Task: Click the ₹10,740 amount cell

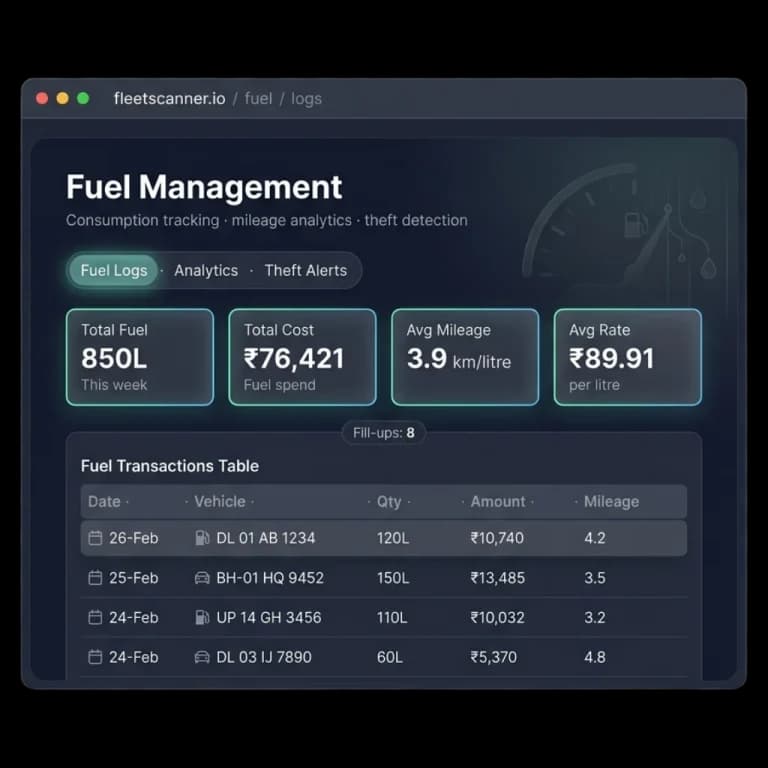Action: [x=497, y=538]
